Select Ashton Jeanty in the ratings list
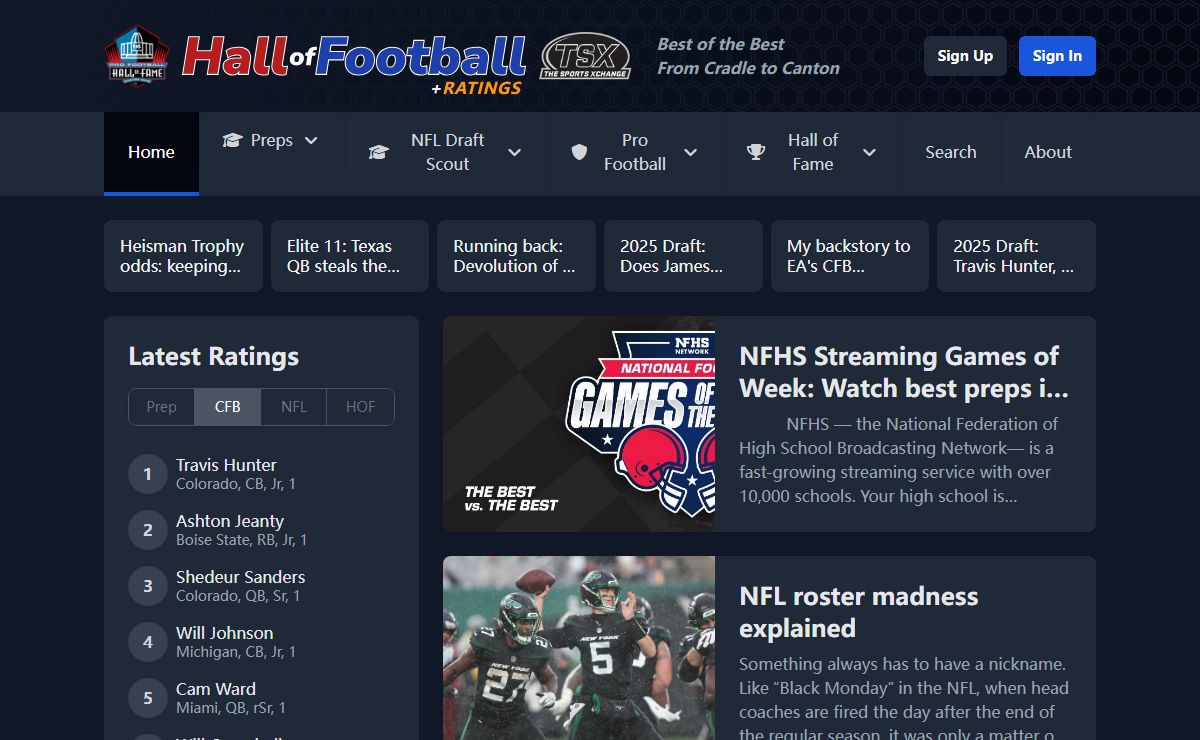 coord(230,521)
